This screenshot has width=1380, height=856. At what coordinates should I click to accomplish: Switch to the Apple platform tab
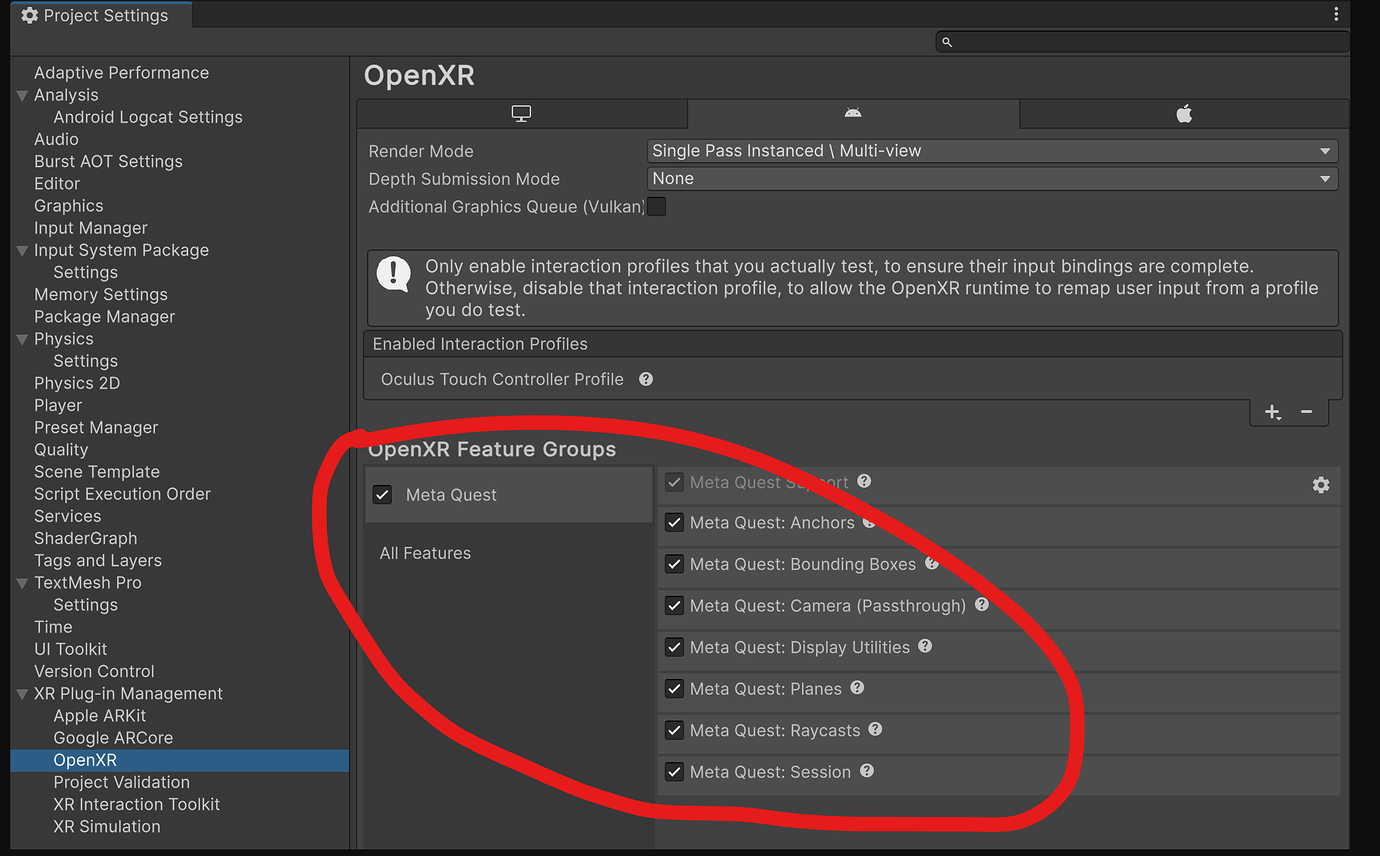click(1183, 113)
